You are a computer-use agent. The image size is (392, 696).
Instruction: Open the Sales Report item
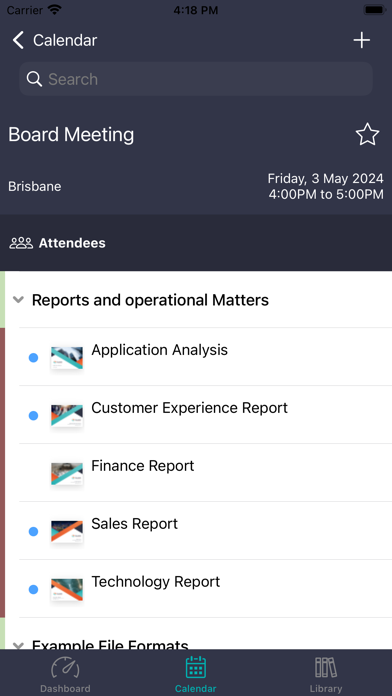pyautogui.click(x=206, y=531)
